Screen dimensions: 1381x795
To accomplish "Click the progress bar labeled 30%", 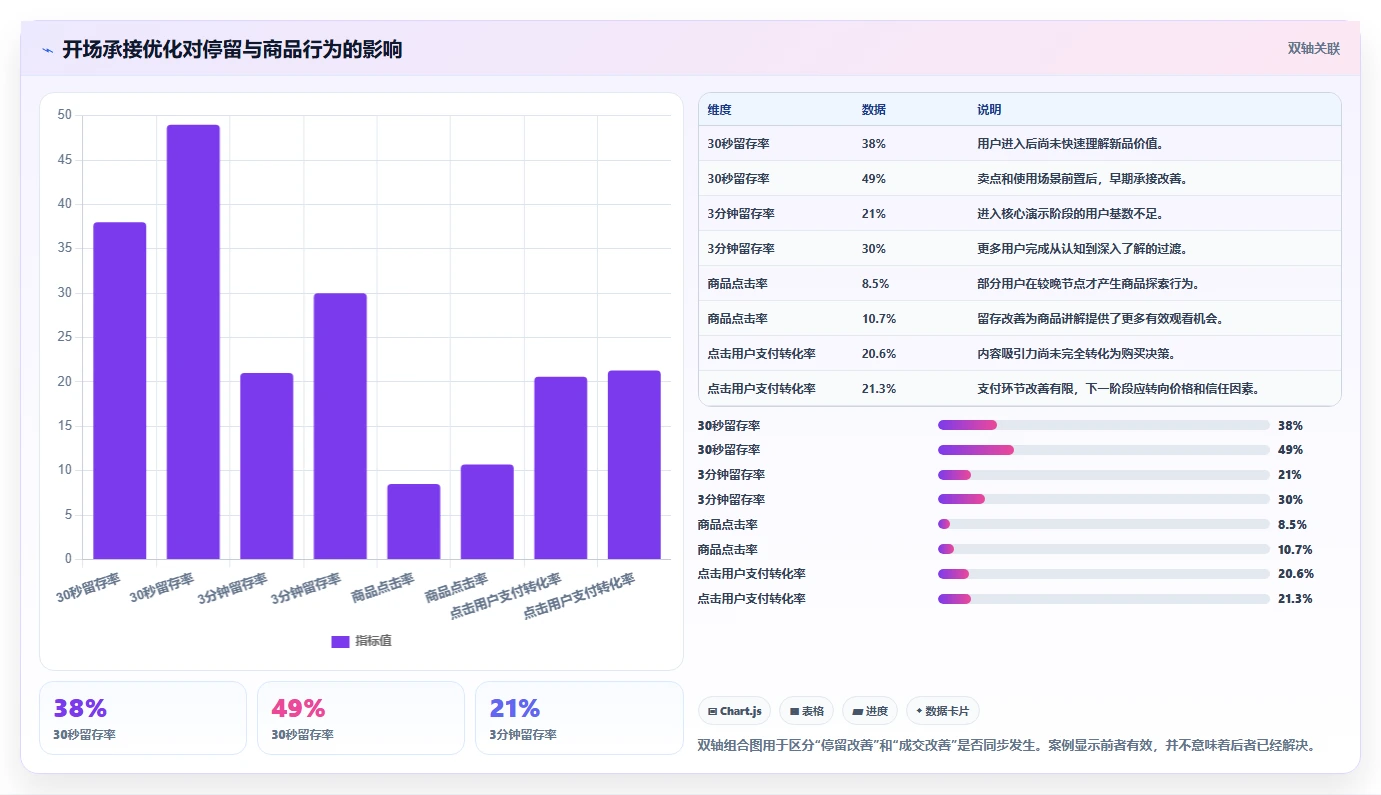I will click(1104, 499).
